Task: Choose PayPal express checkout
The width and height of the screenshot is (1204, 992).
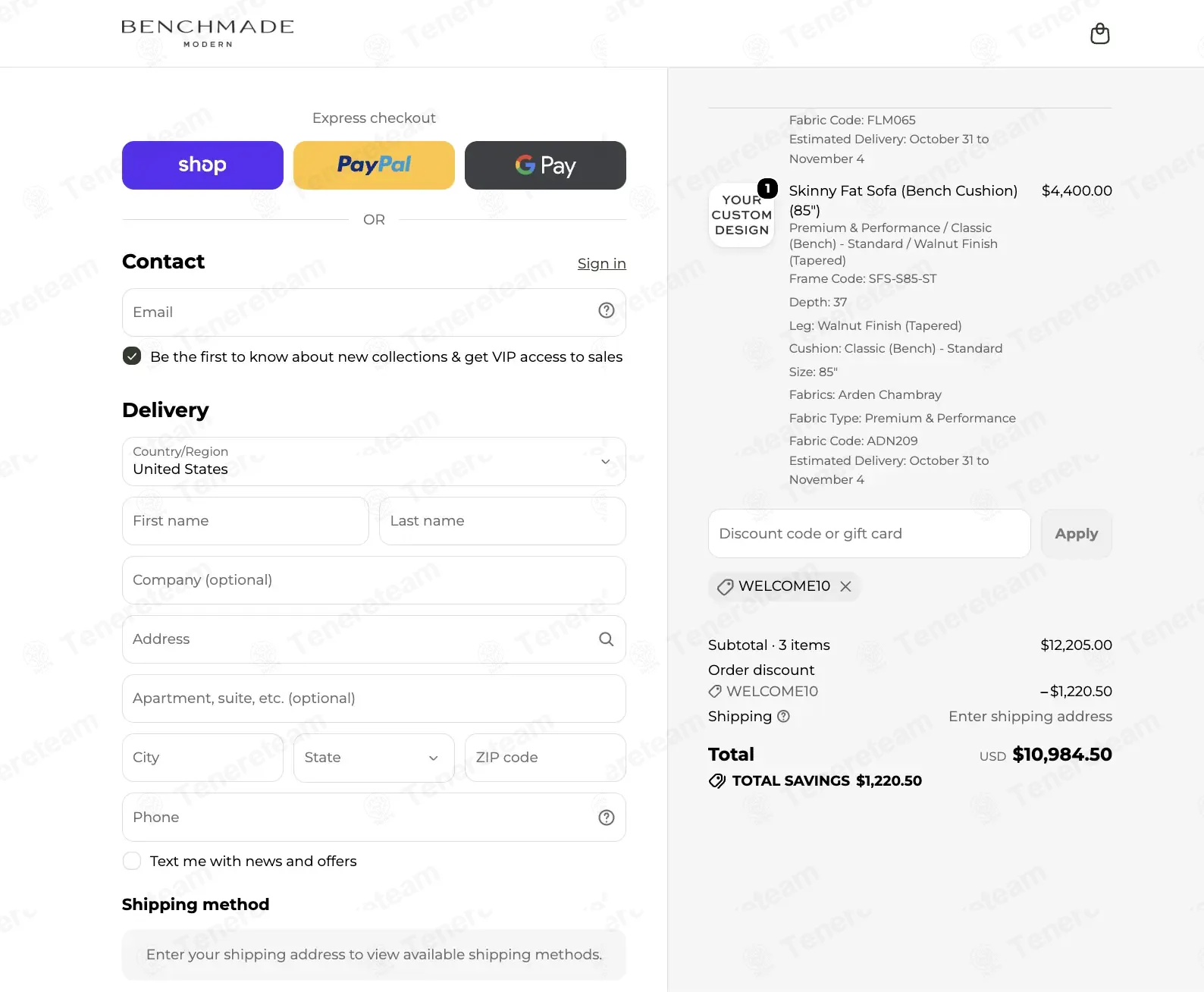Action: [x=374, y=165]
